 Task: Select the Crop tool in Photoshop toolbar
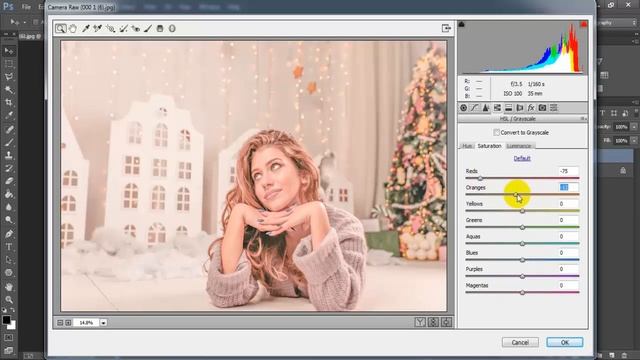point(9,102)
